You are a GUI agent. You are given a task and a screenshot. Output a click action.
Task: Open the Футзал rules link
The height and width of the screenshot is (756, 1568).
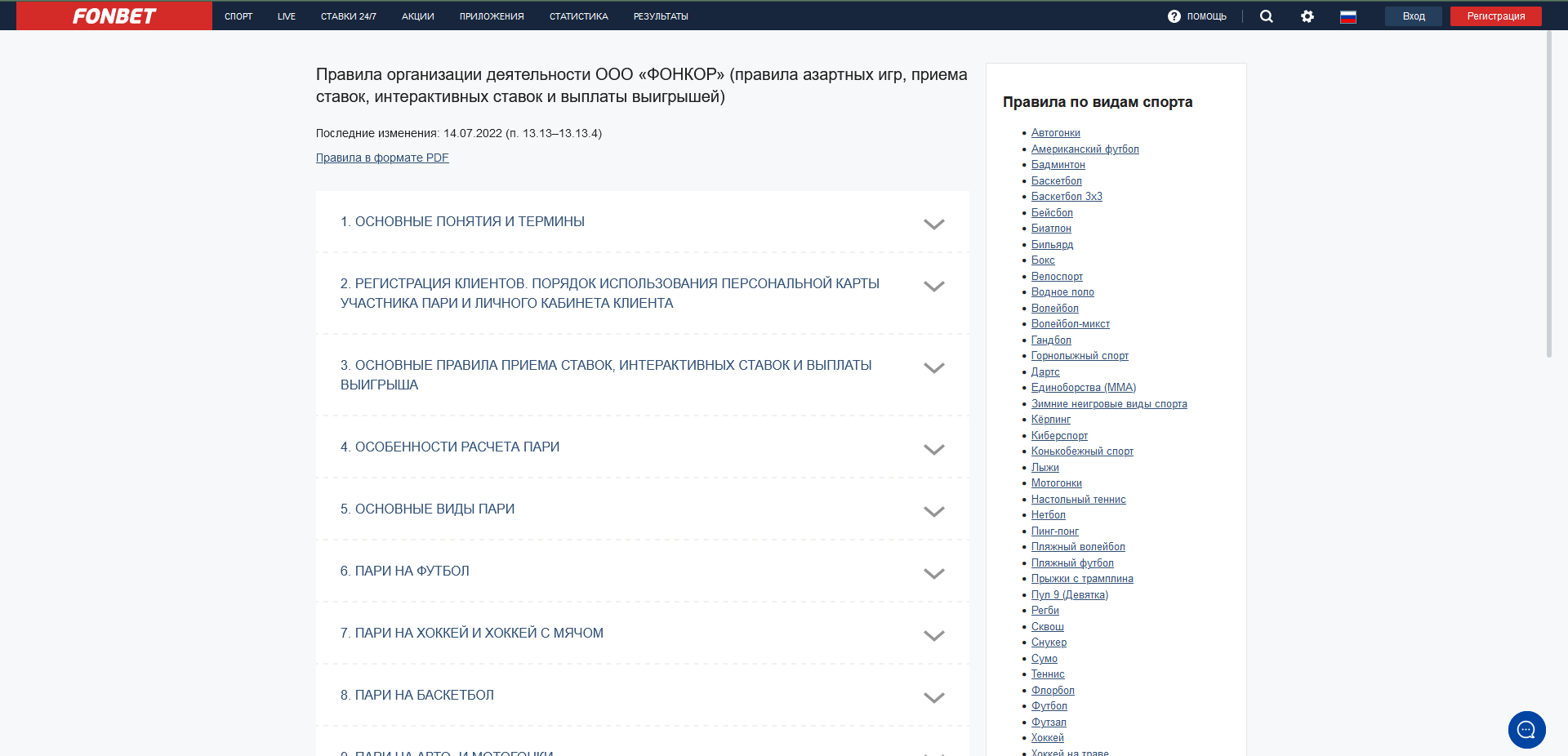1049,722
